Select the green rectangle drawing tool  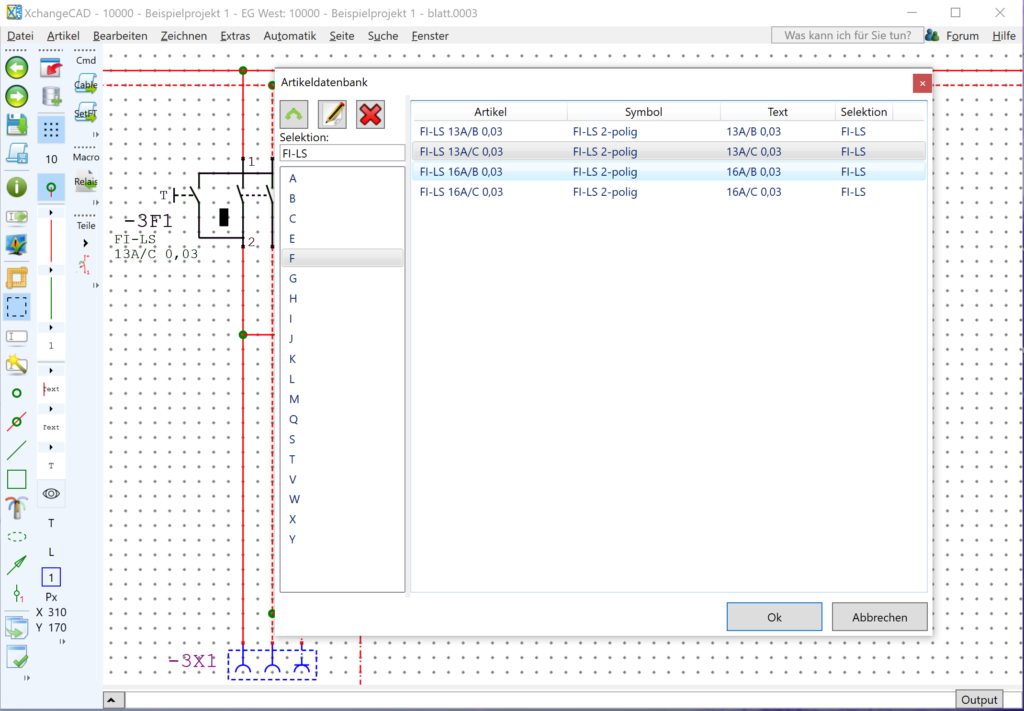pyautogui.click(x=16, y=479)
